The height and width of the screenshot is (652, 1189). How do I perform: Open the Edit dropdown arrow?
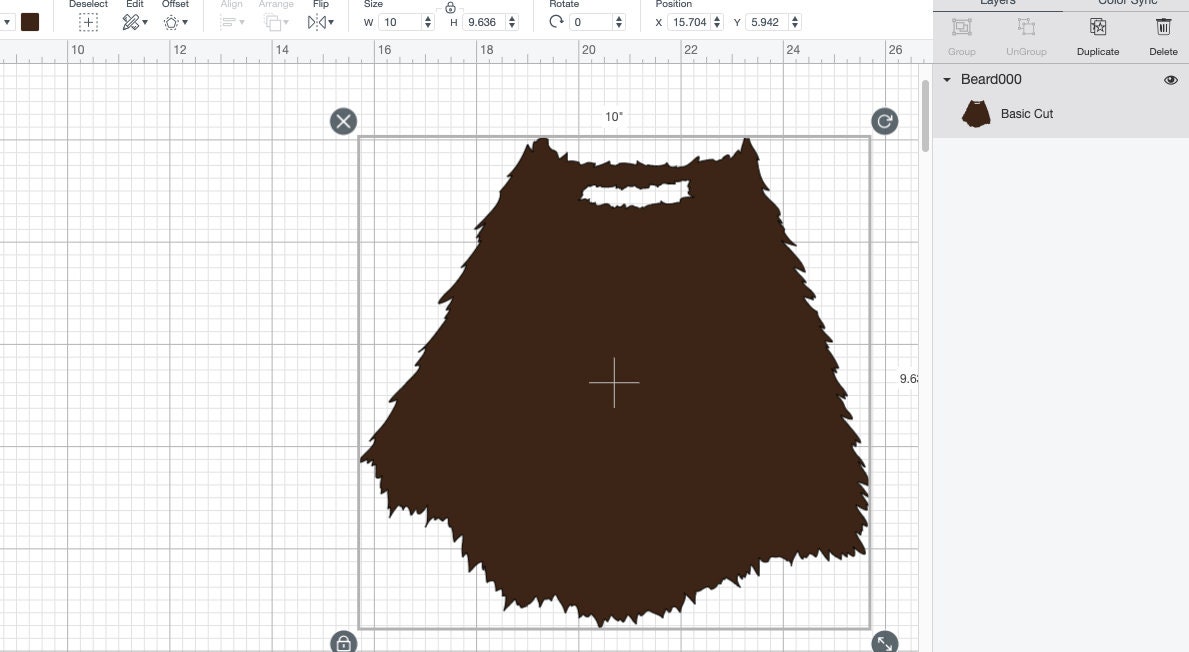(146, 22)
